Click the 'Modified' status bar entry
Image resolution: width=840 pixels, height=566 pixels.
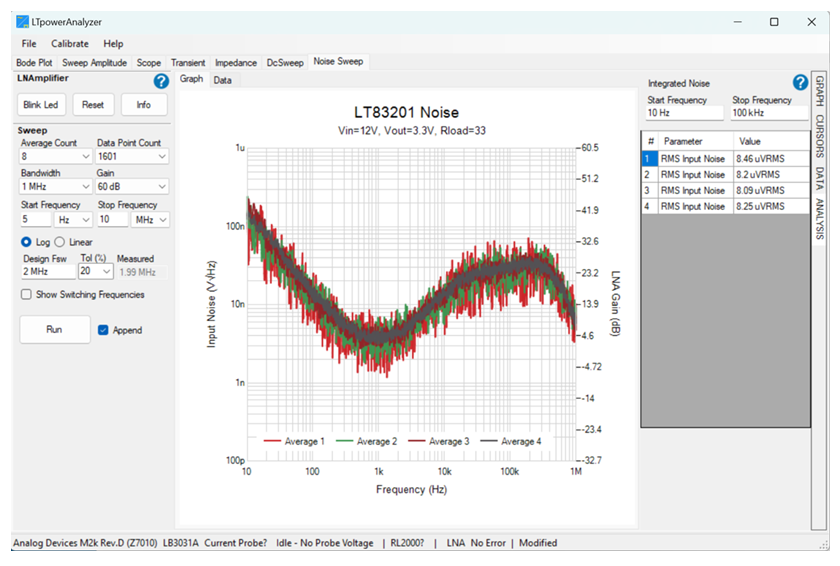[x=538, y=543]
